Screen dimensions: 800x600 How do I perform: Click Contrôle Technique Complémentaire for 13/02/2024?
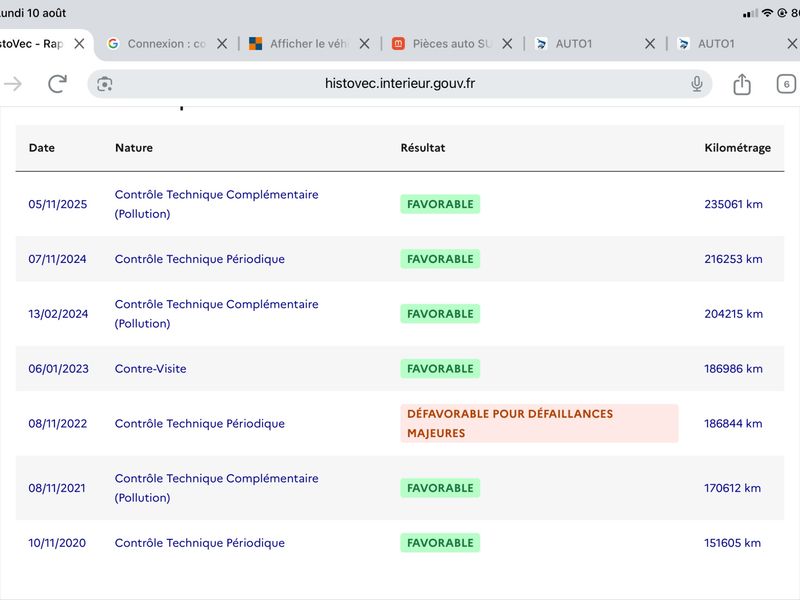click(x=216, y=314)
